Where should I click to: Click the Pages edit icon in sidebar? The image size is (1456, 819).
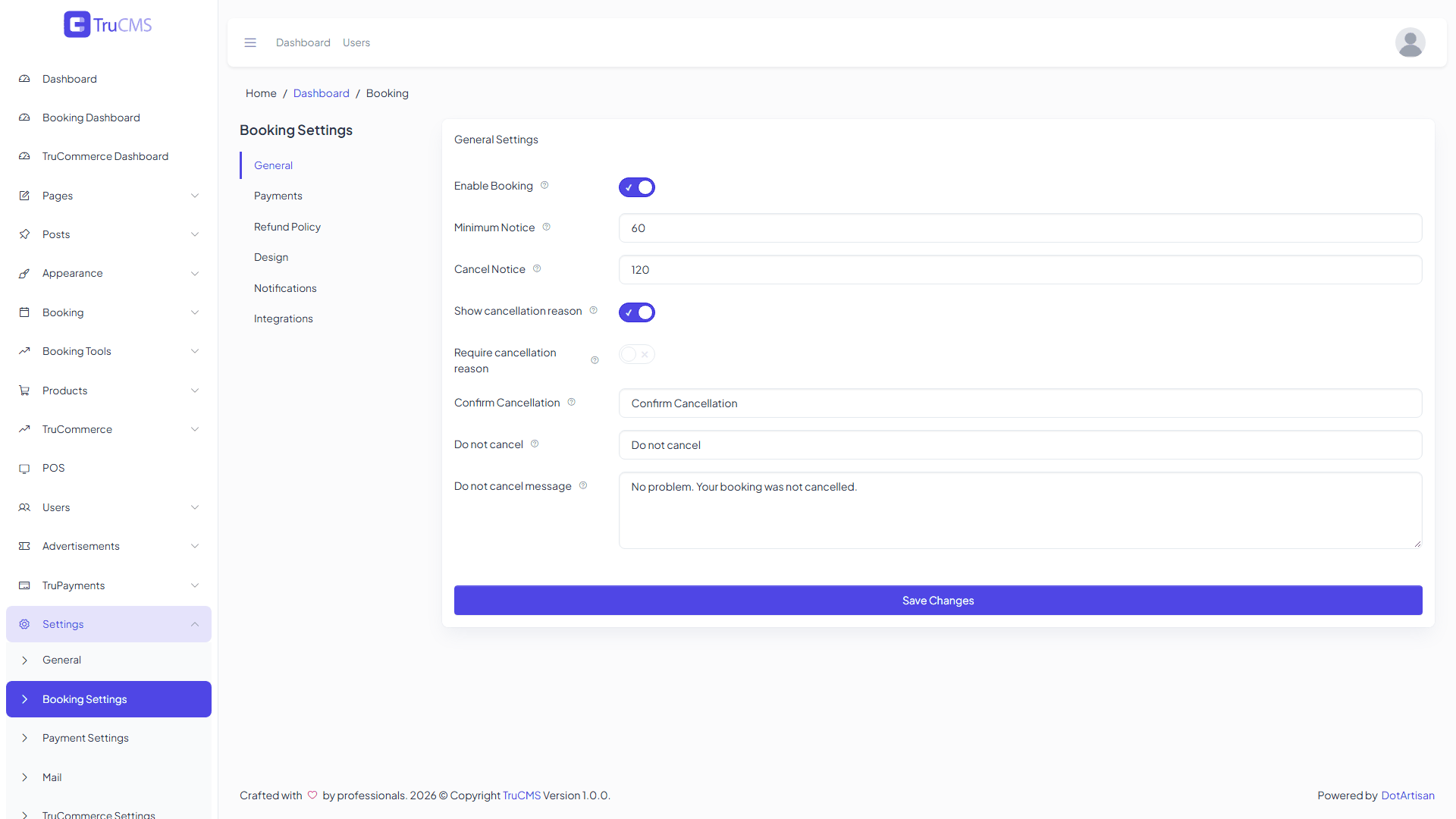click(x=24, y=196)
